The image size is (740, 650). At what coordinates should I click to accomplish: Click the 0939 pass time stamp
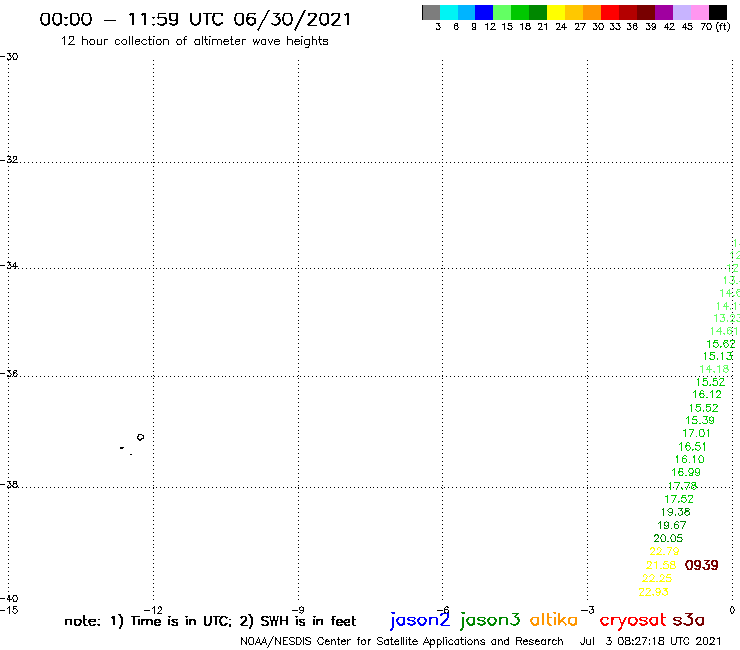pos(701,565)
